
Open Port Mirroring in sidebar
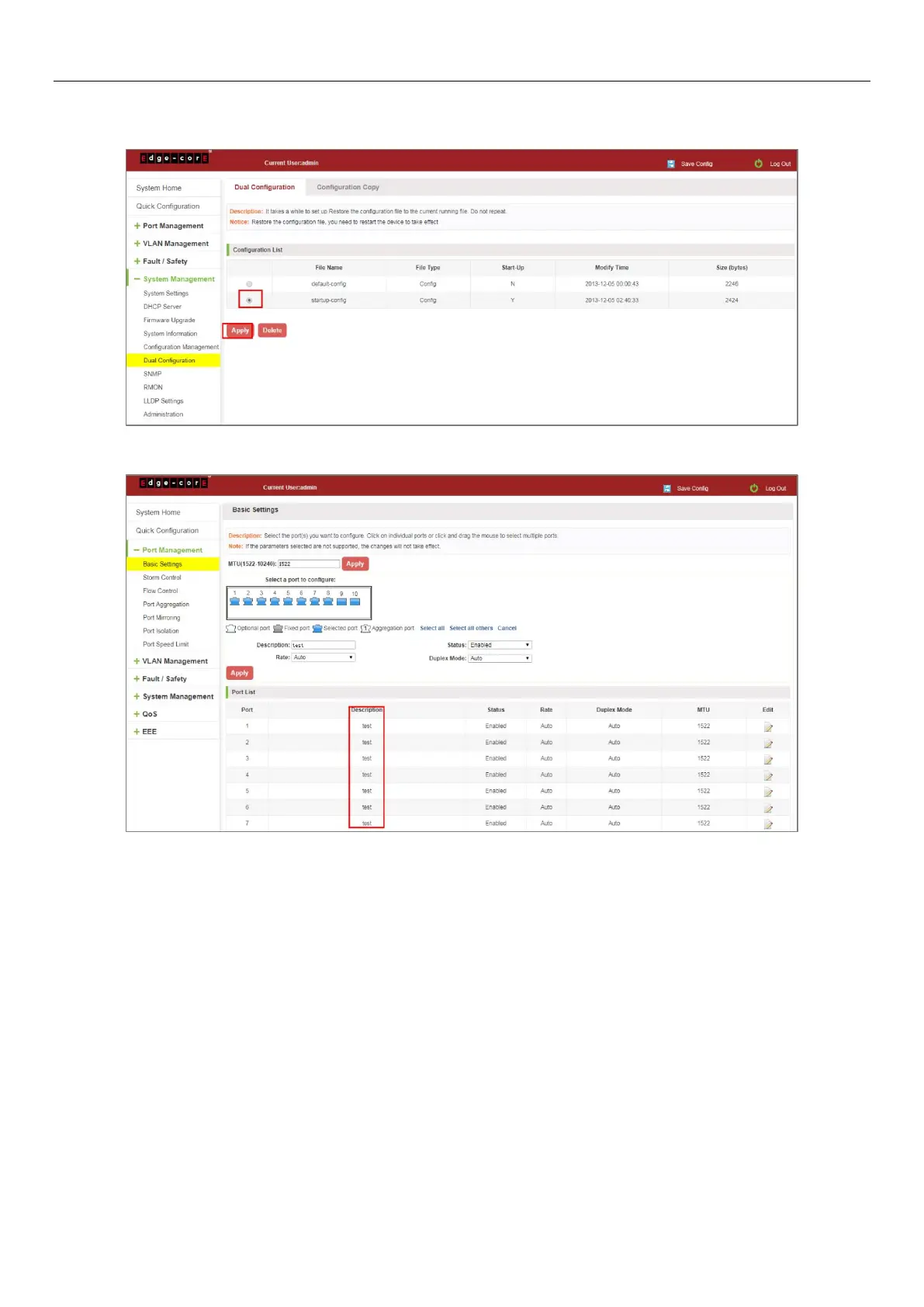pyautogui.click(x=161, y=618)
